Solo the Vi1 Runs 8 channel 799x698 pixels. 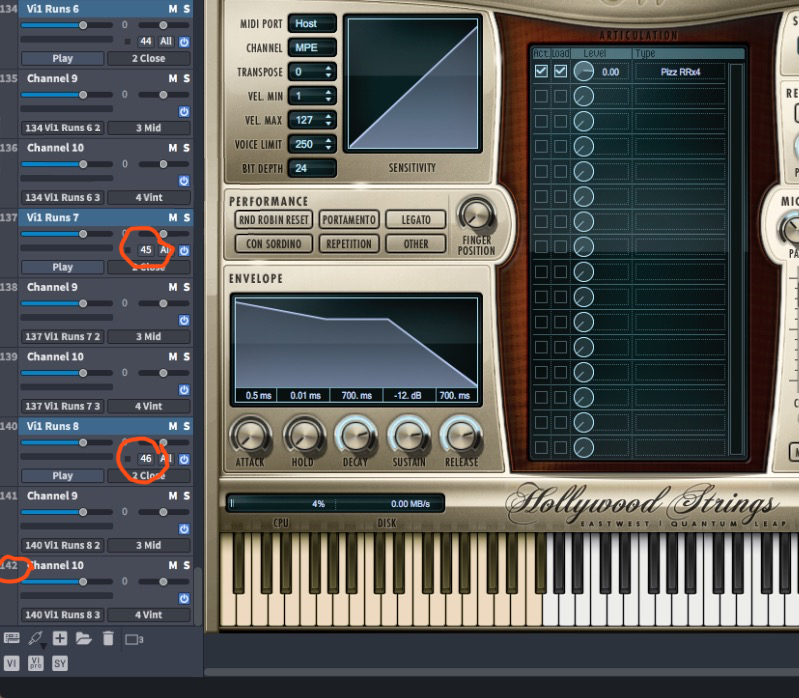187,426
